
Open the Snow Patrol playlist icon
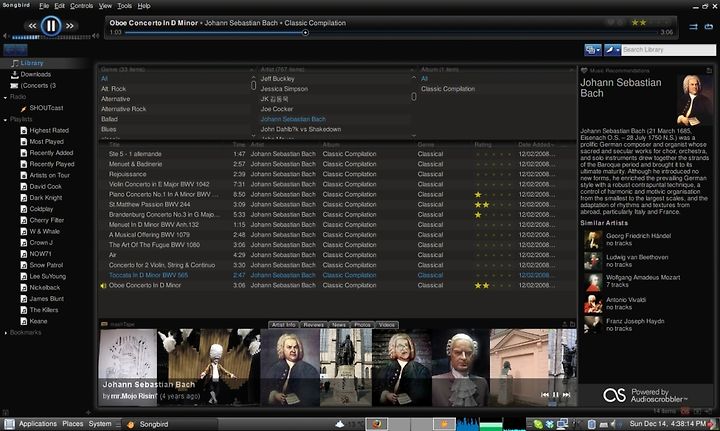pyautogui.click(x=23, y=265)
